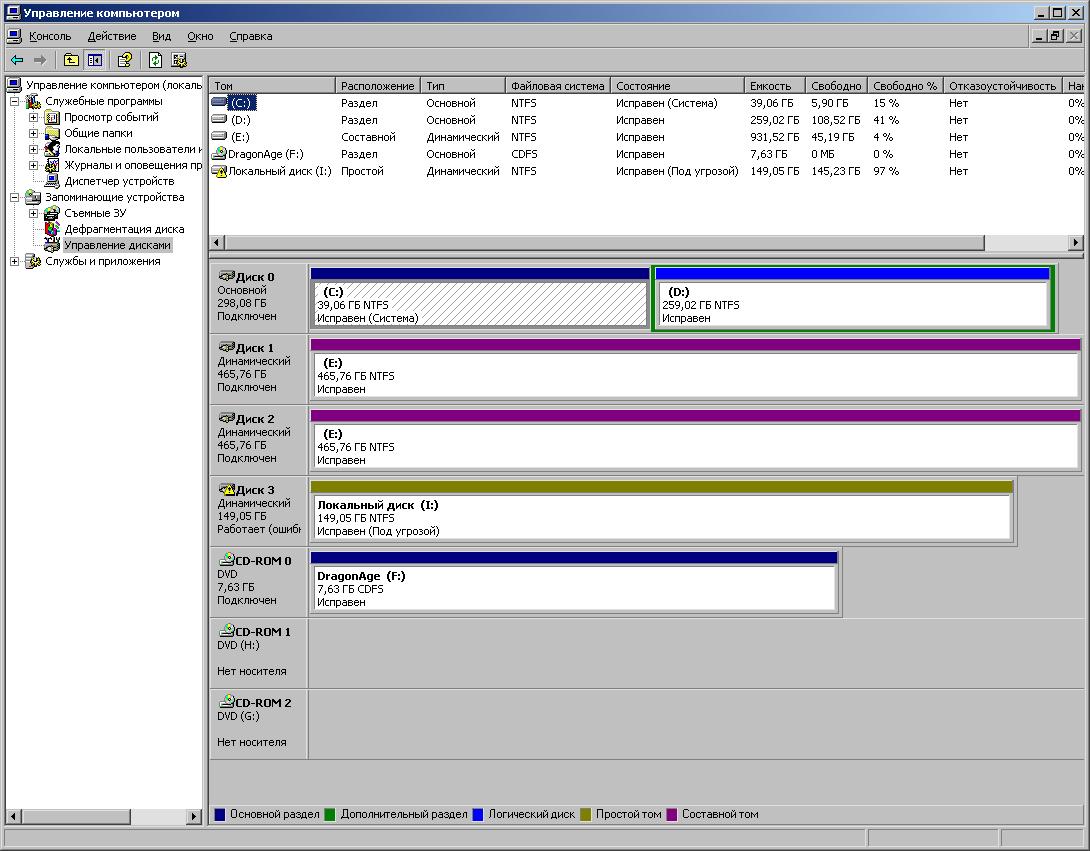Select Disk Defragmenter in the tree
This screenshot has width=1090, height=851.
point(124,229)
